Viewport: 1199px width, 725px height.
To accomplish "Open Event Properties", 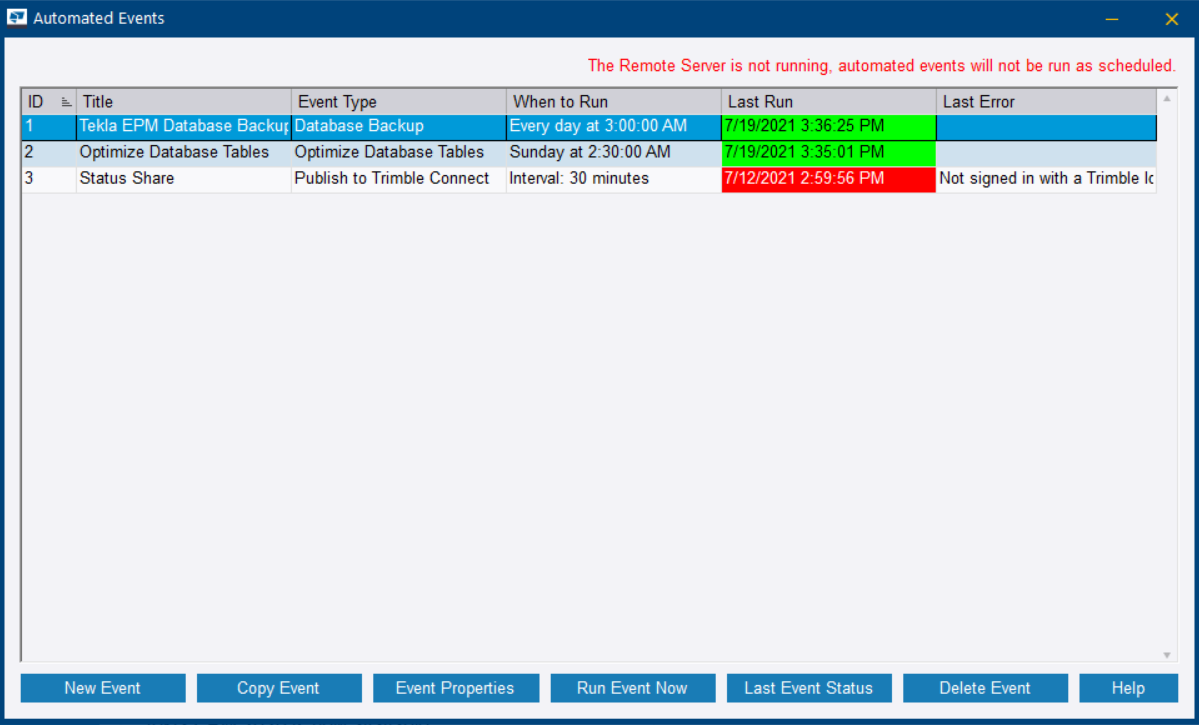I will coord(456,688).
